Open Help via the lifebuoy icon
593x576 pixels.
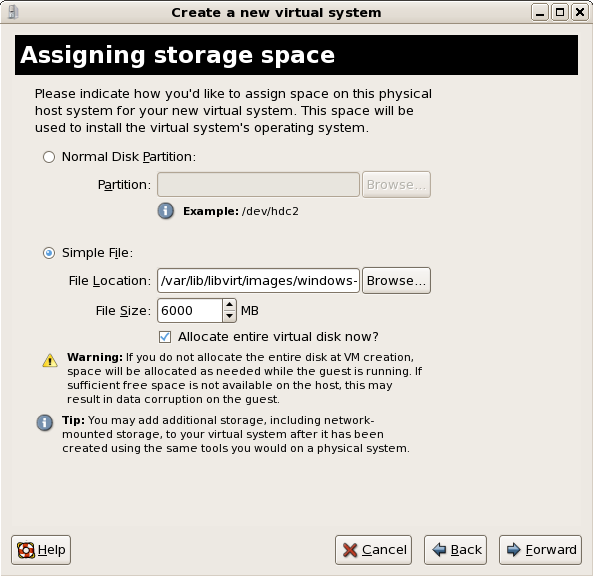[26, 550]
